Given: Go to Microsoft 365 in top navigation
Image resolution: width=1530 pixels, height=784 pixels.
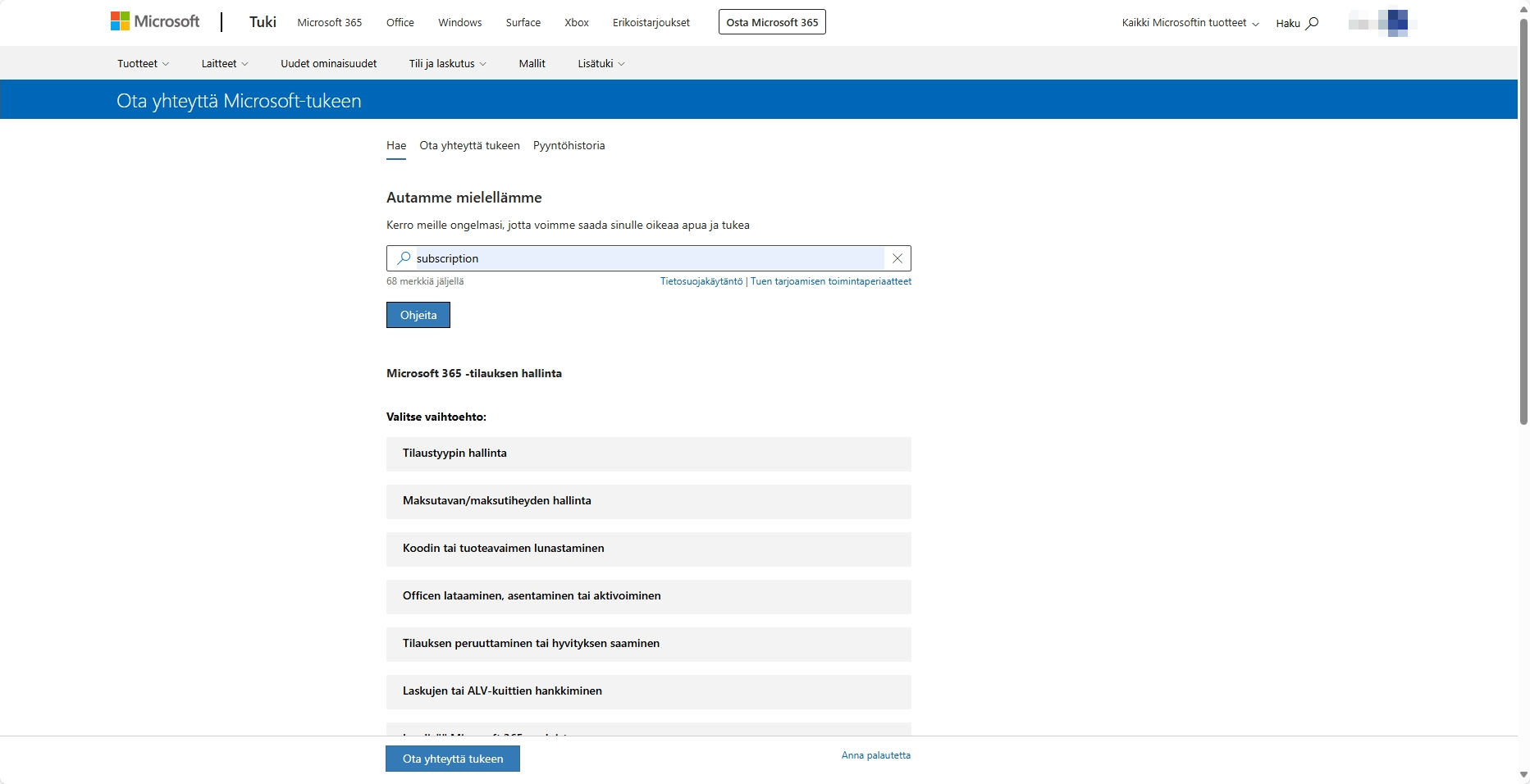Looking at the screenshot, I should [330, 22].
